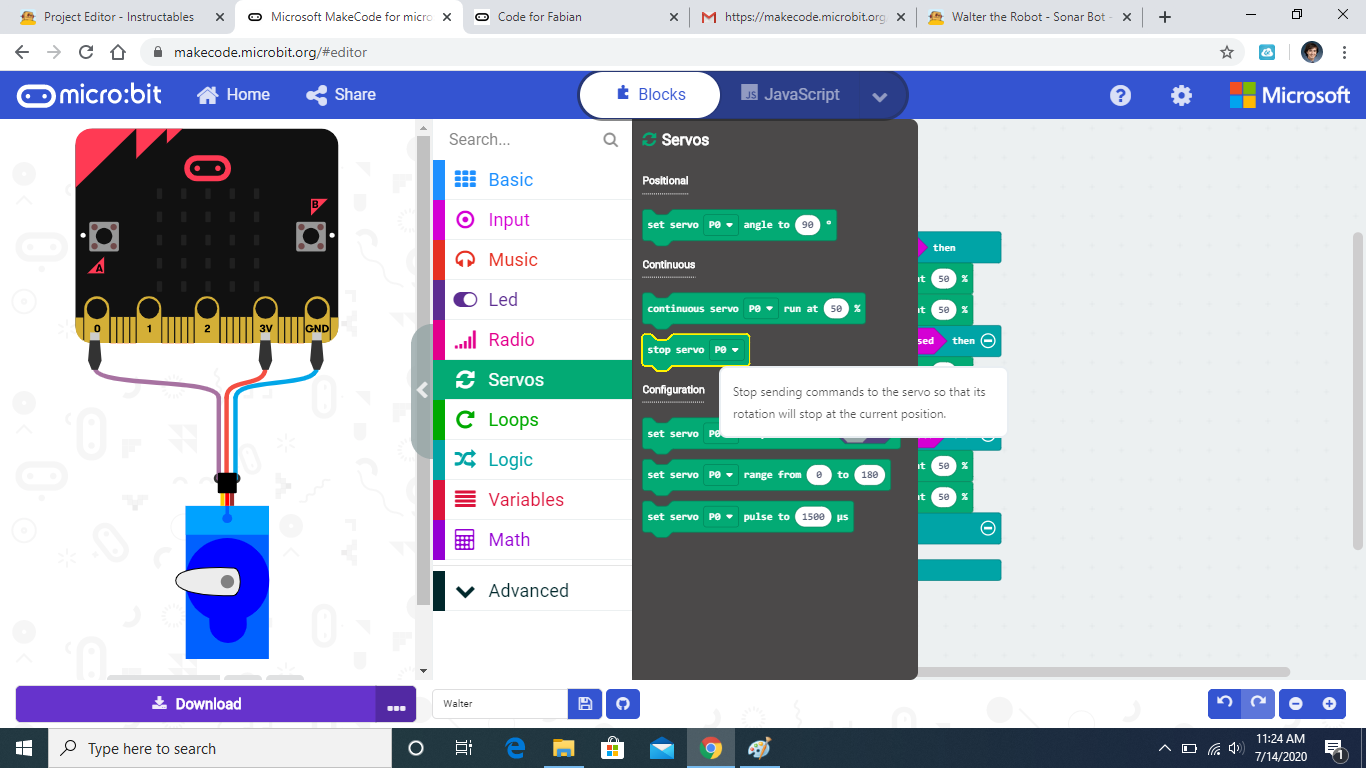Viewport: 1366px width, 768px height.
Task: Switch to Walter the Robot browser tab
Action: tap(1030, 17)
